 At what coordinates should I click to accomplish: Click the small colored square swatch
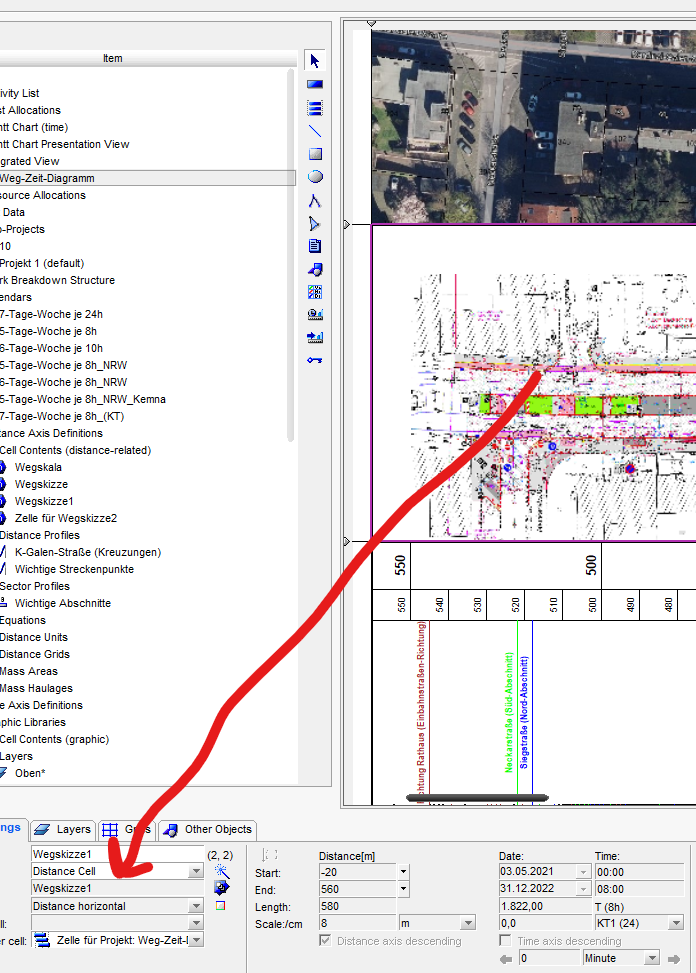pos(221,906)
